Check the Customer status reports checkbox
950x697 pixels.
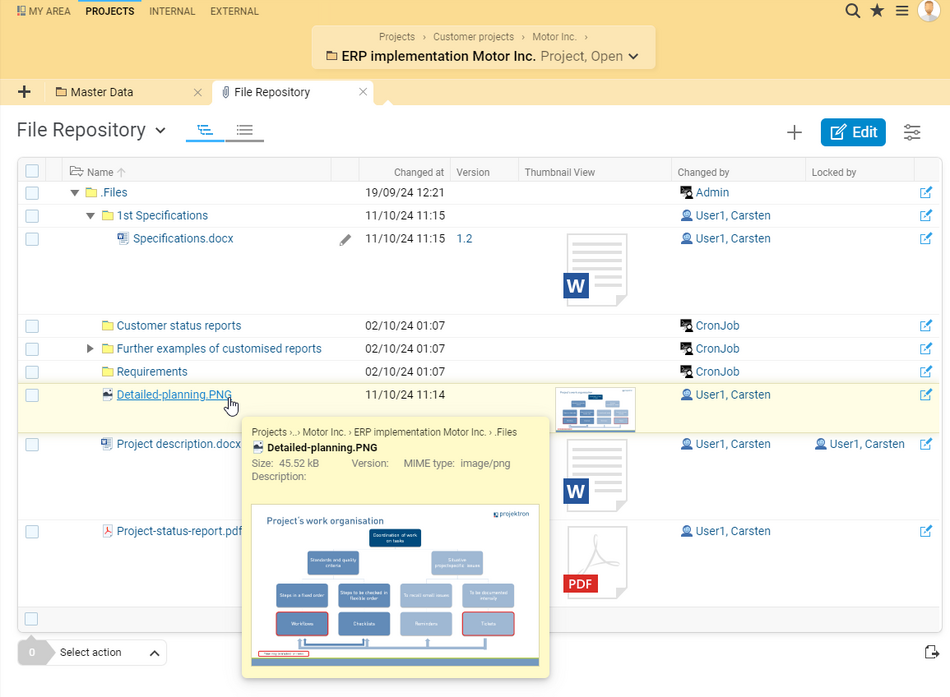pos(32,326)
